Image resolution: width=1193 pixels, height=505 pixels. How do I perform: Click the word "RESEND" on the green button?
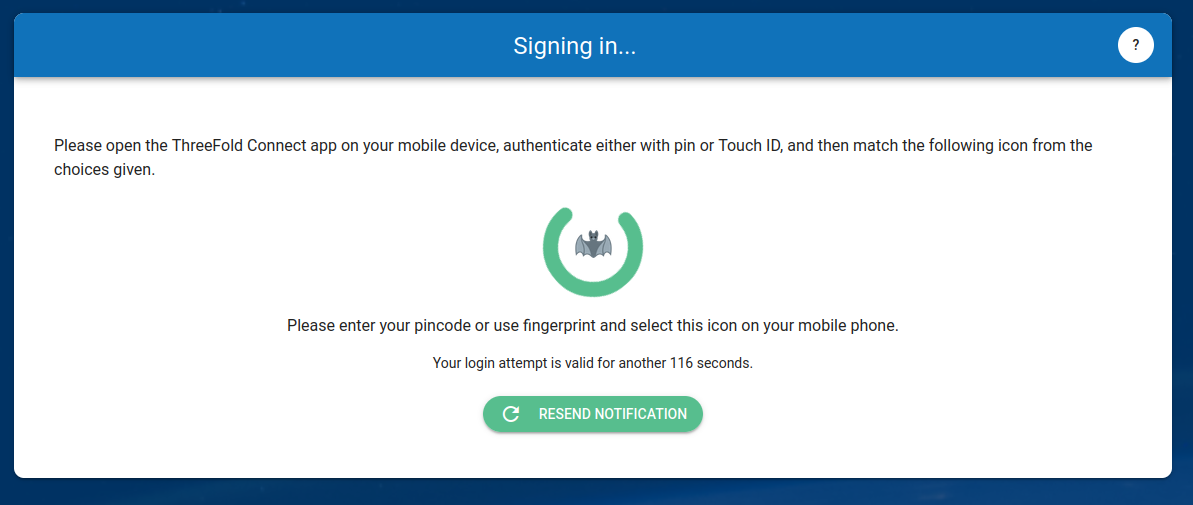tap(565, 414)
